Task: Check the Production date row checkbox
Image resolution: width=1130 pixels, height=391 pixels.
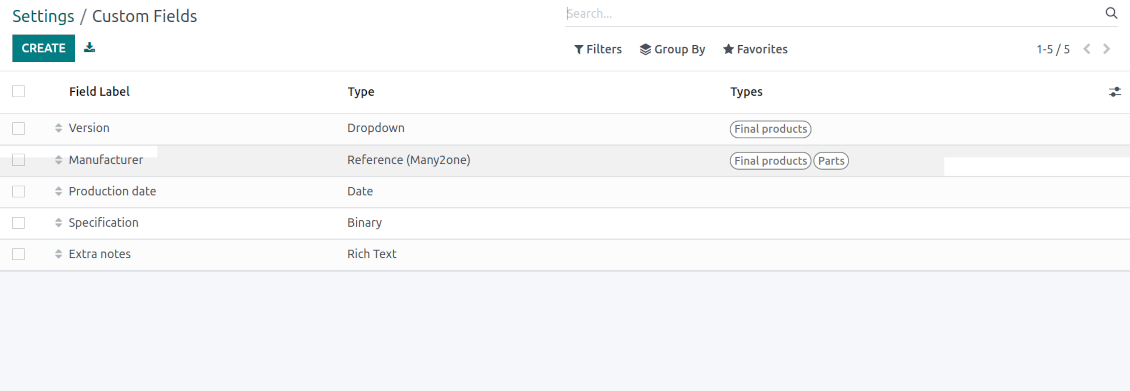Action: [19, 192]
